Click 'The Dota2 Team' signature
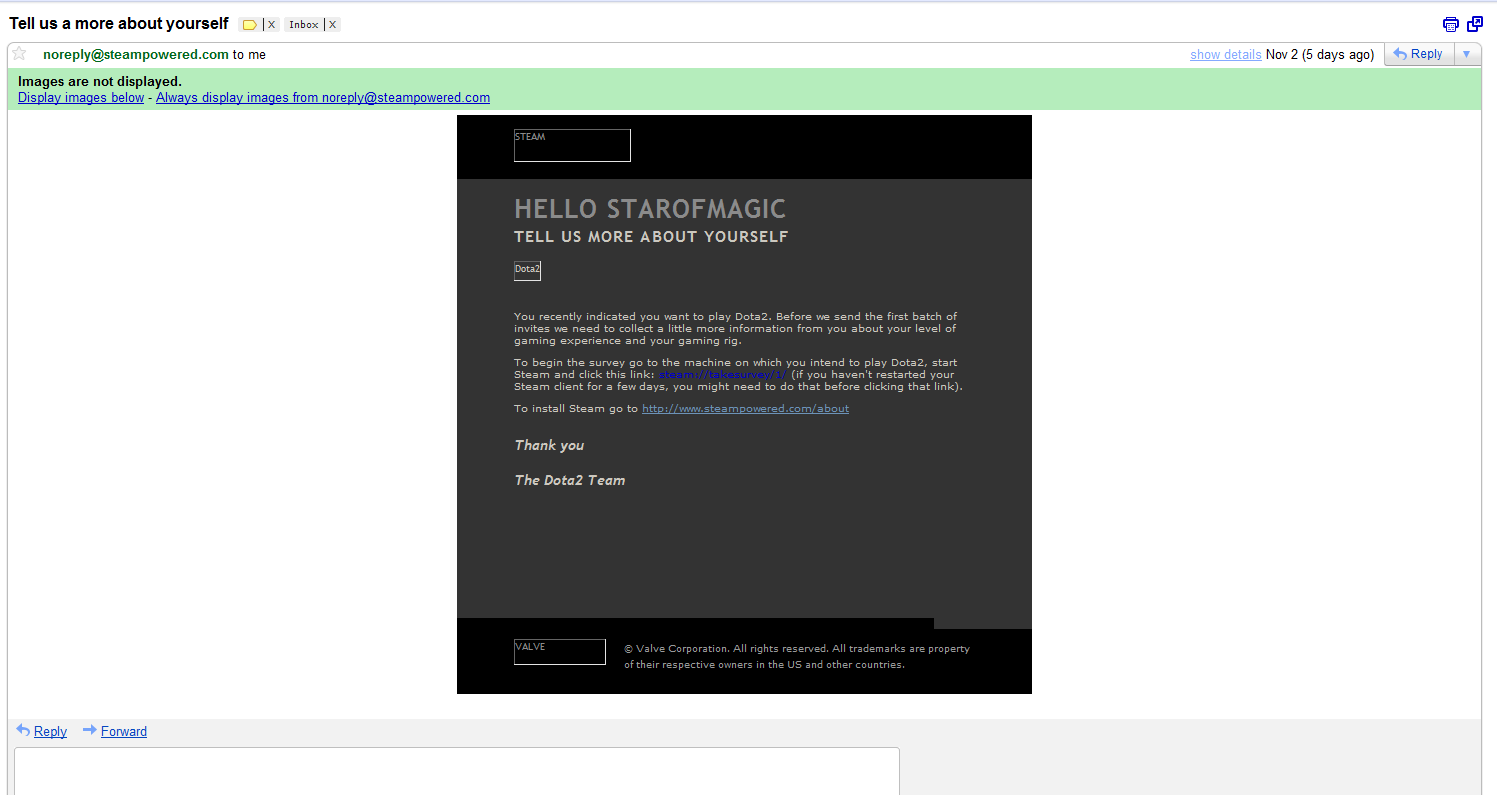1497x795 pixels. click(570, 480)
